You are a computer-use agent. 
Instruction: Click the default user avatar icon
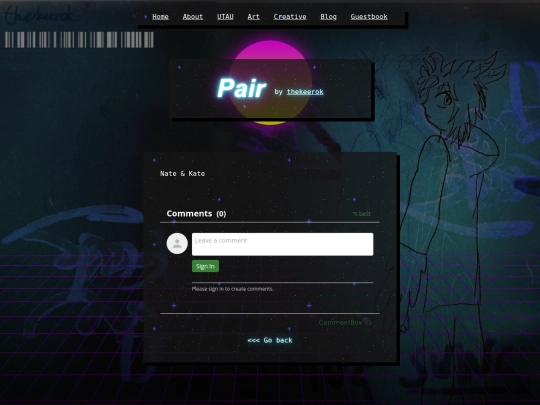pyautogui.click(x=177, y=243)
